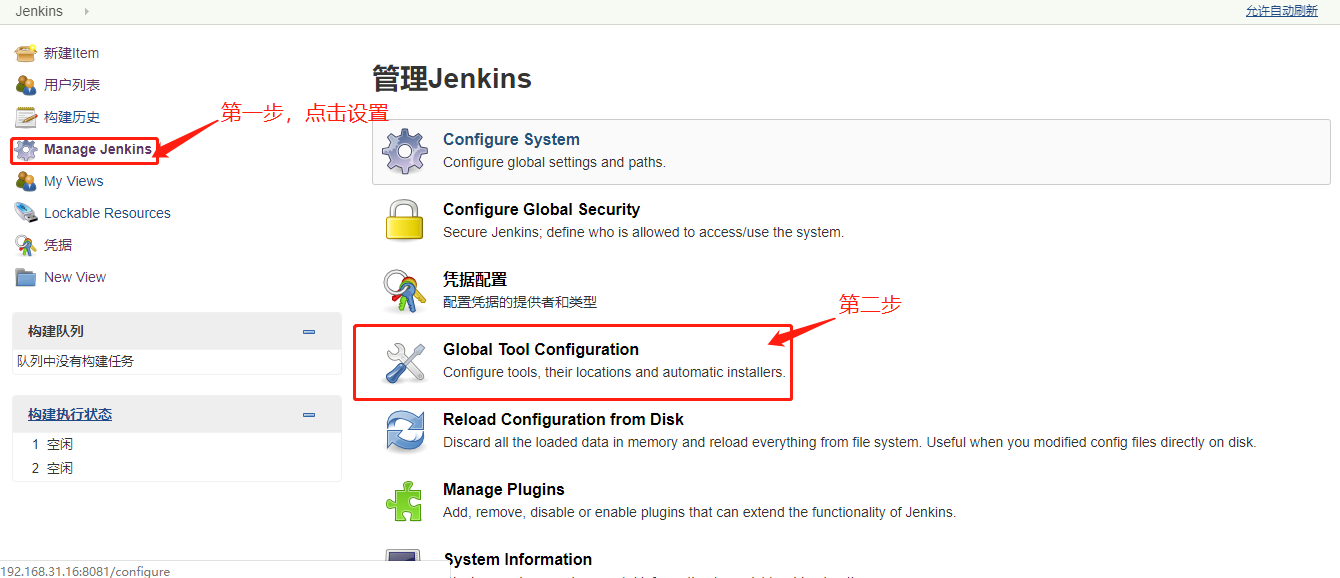1340x578 pixels.
Task: Click the 'Secure Jenkins; define who is allowed' description
Action: coord(643,232)
